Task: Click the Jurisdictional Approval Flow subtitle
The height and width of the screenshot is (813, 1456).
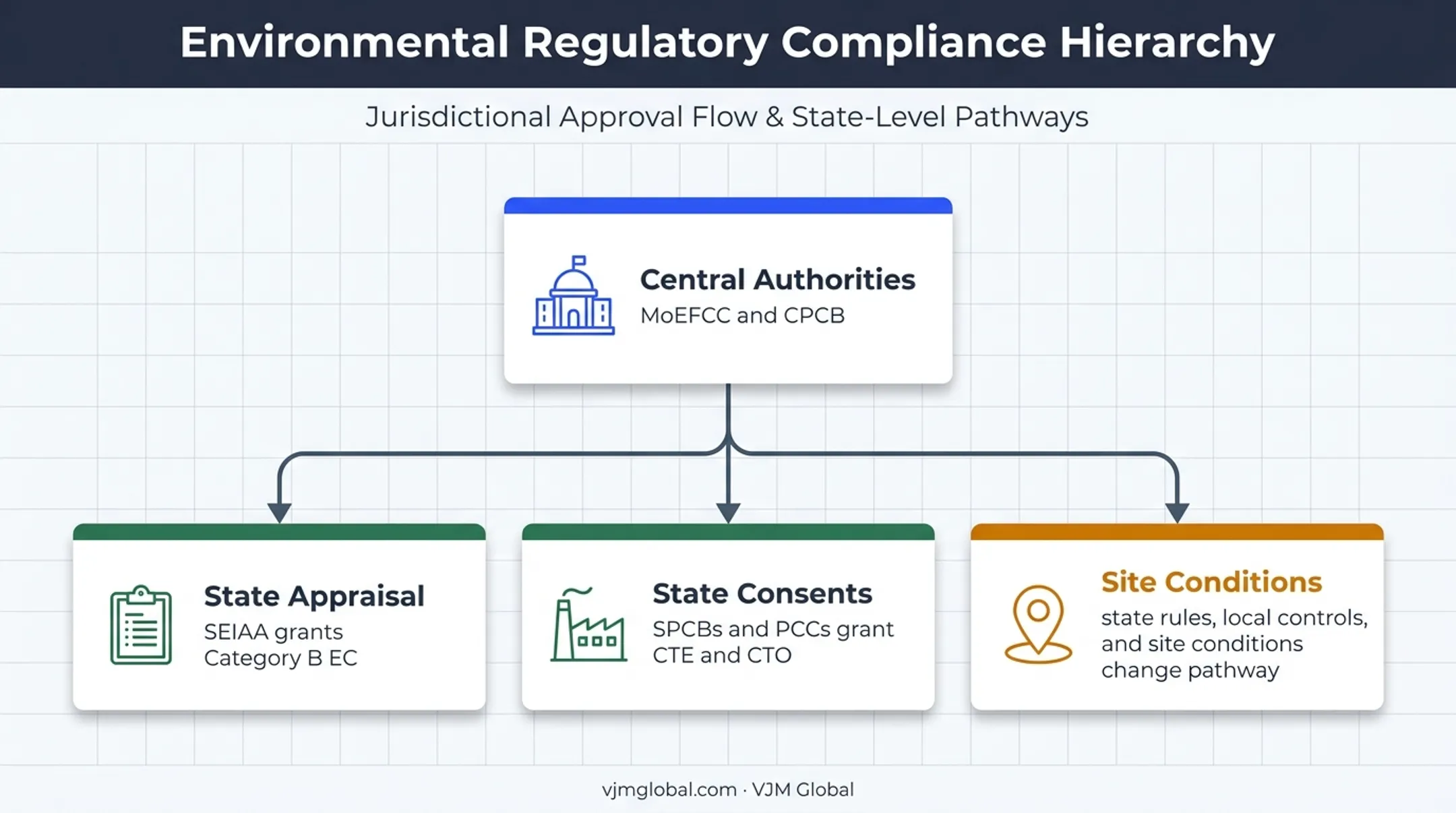Action: (727, 117)
